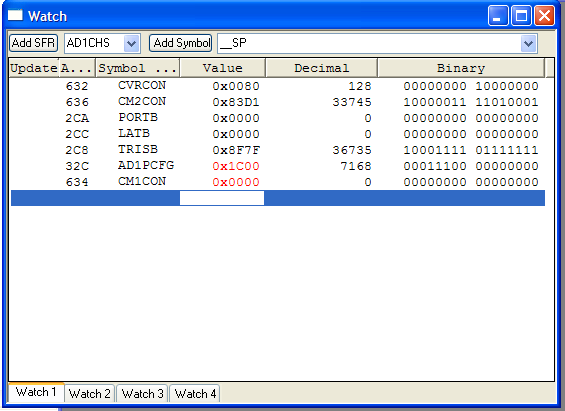Image resolution: width=565 pixels, height=411 pixels.
Task: Click the Decimal column header
Action: pos(321,68)
